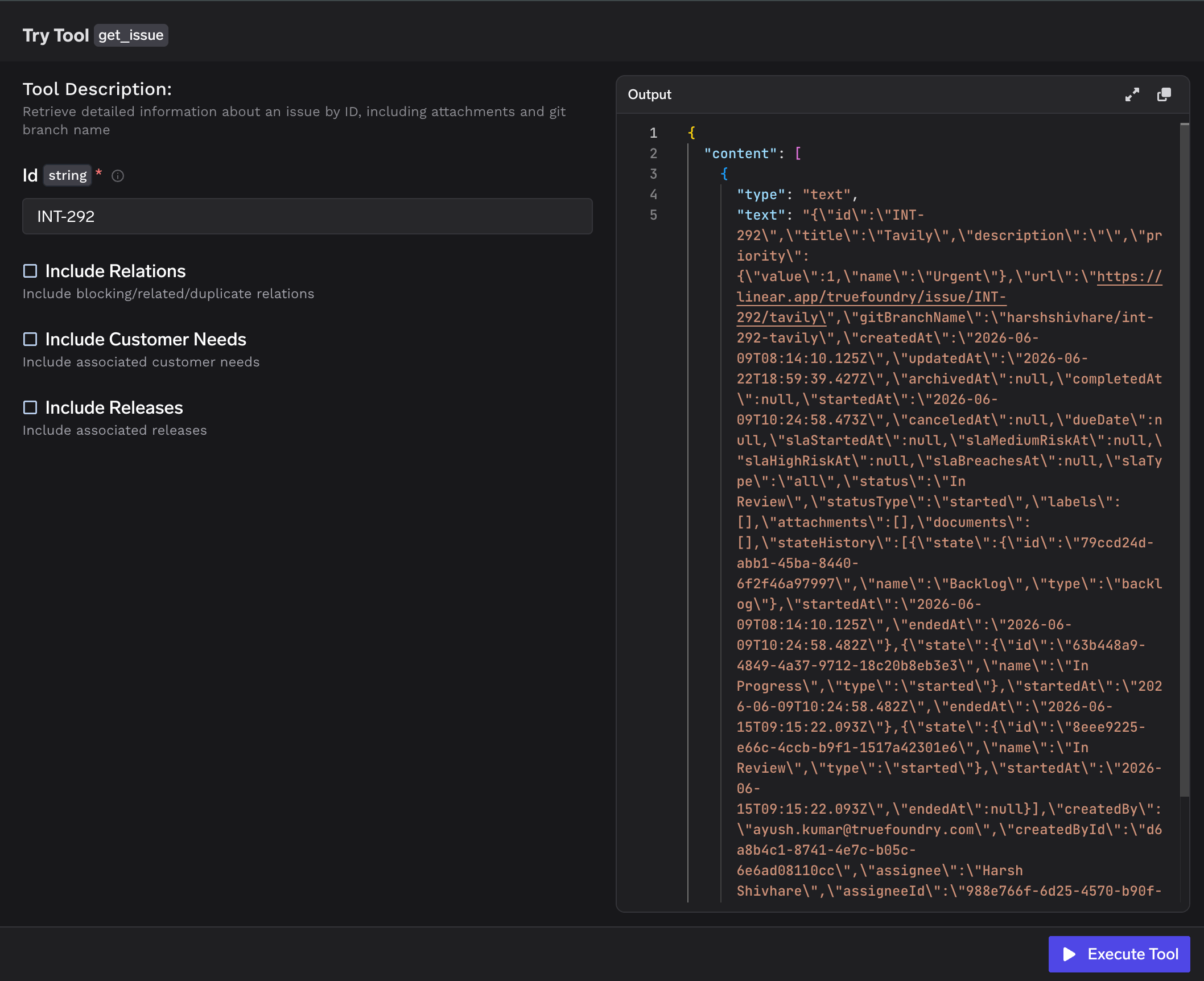Copy the output JSON to clipboard

1164,94
